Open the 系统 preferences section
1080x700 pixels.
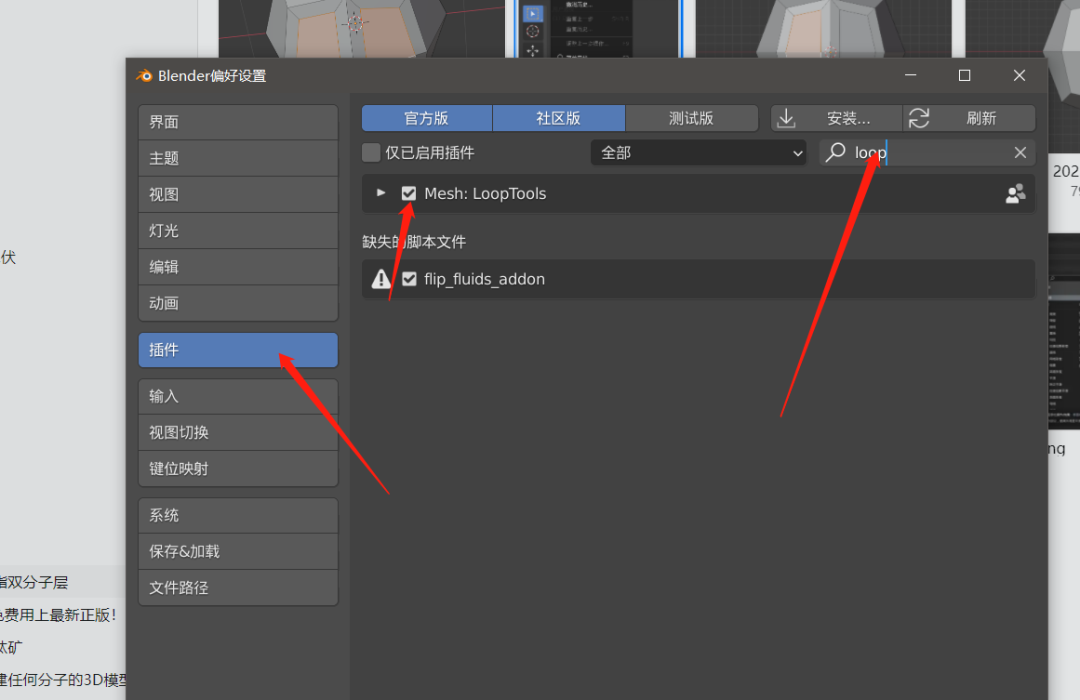(x=238, y=515)
